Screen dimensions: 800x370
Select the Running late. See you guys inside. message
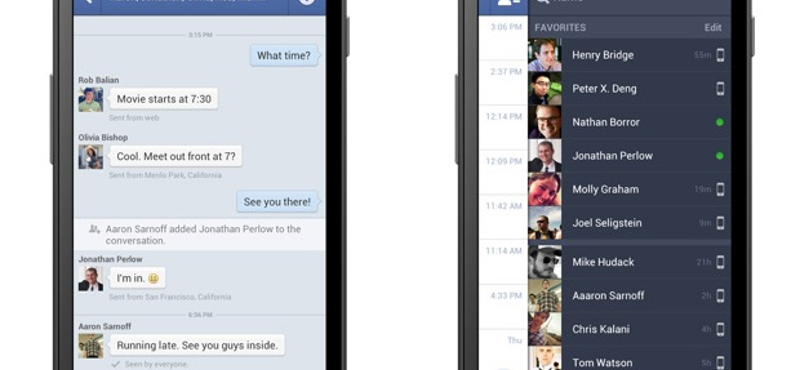[197, 345]
